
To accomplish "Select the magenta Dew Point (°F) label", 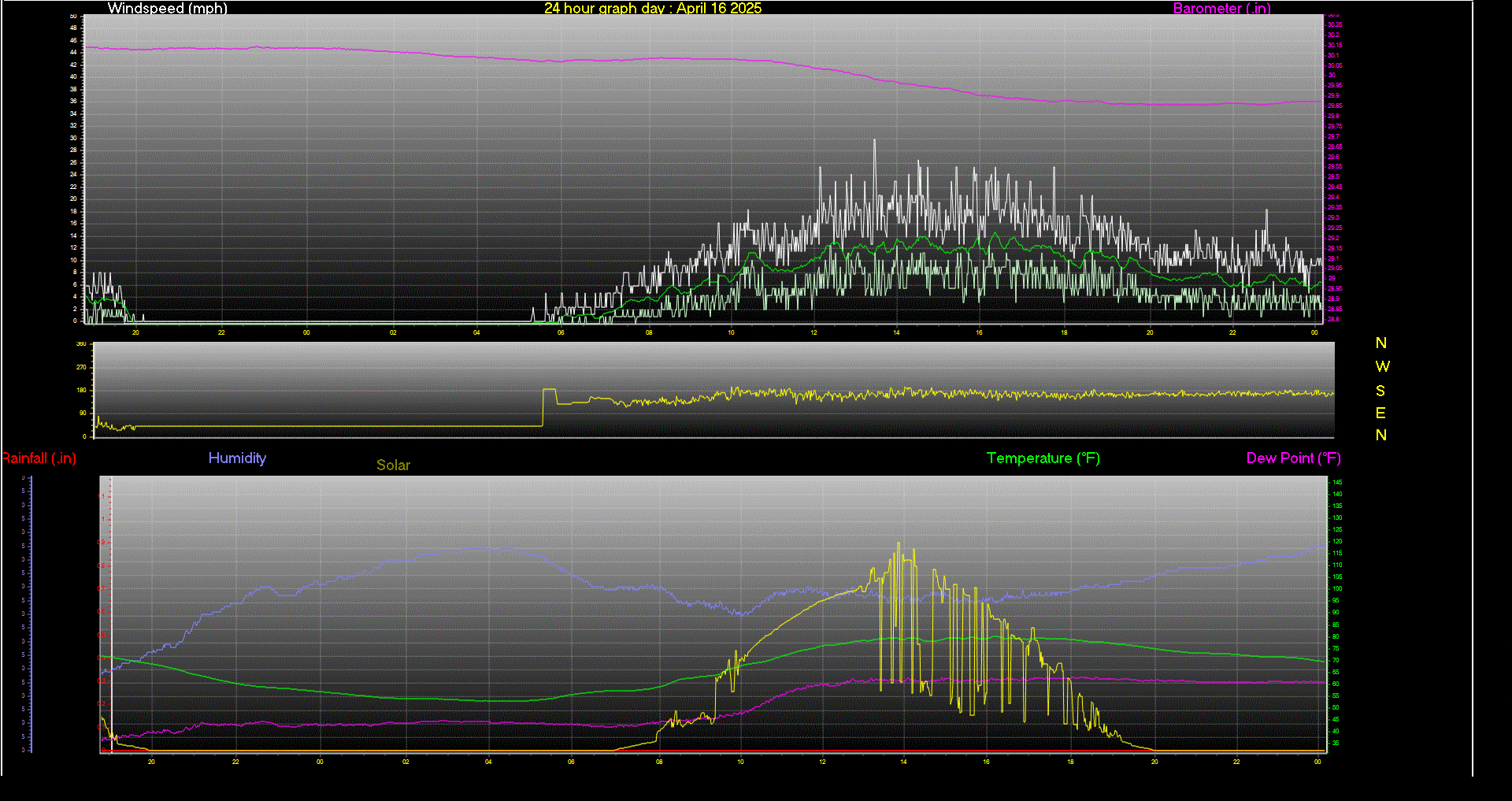I will tap(1293, 458).
